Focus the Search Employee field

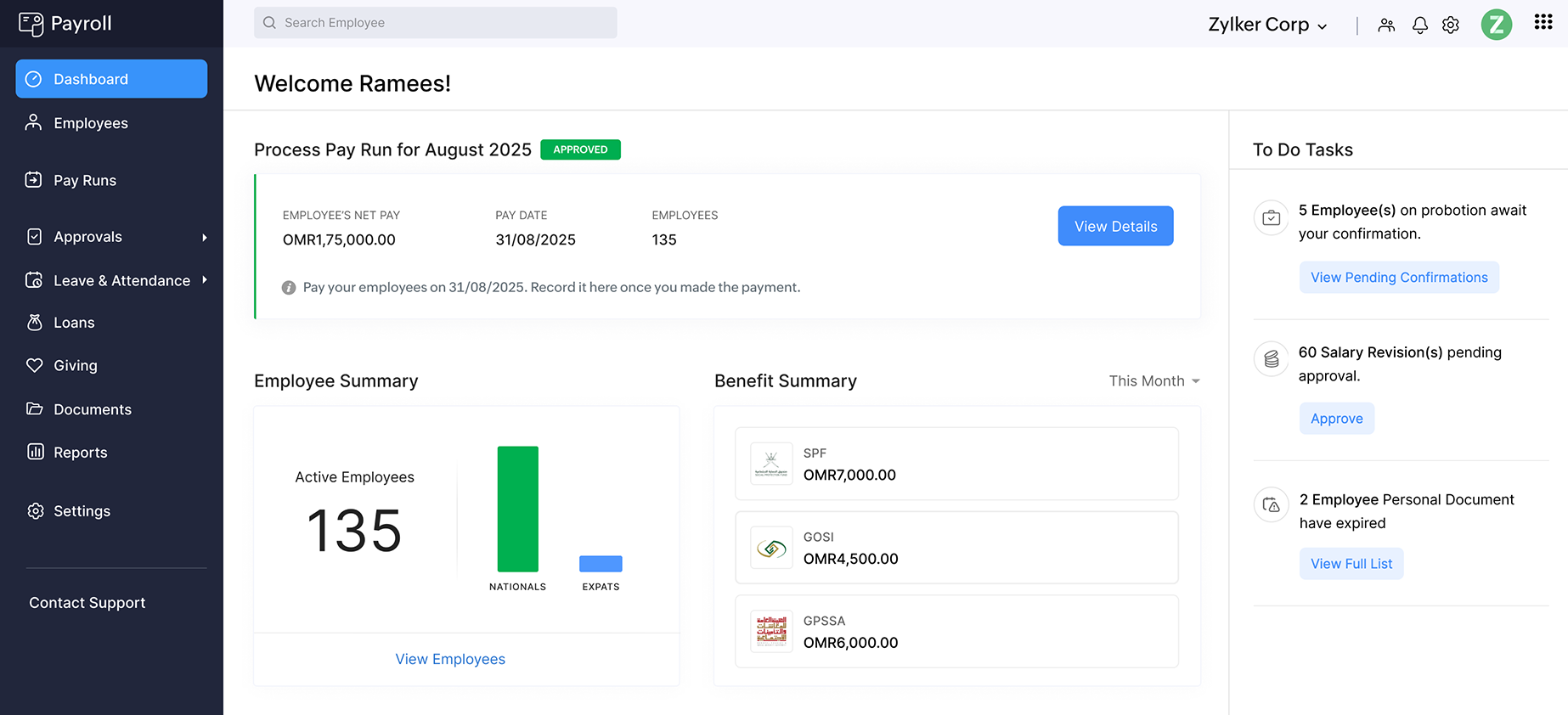pos(435,23)
